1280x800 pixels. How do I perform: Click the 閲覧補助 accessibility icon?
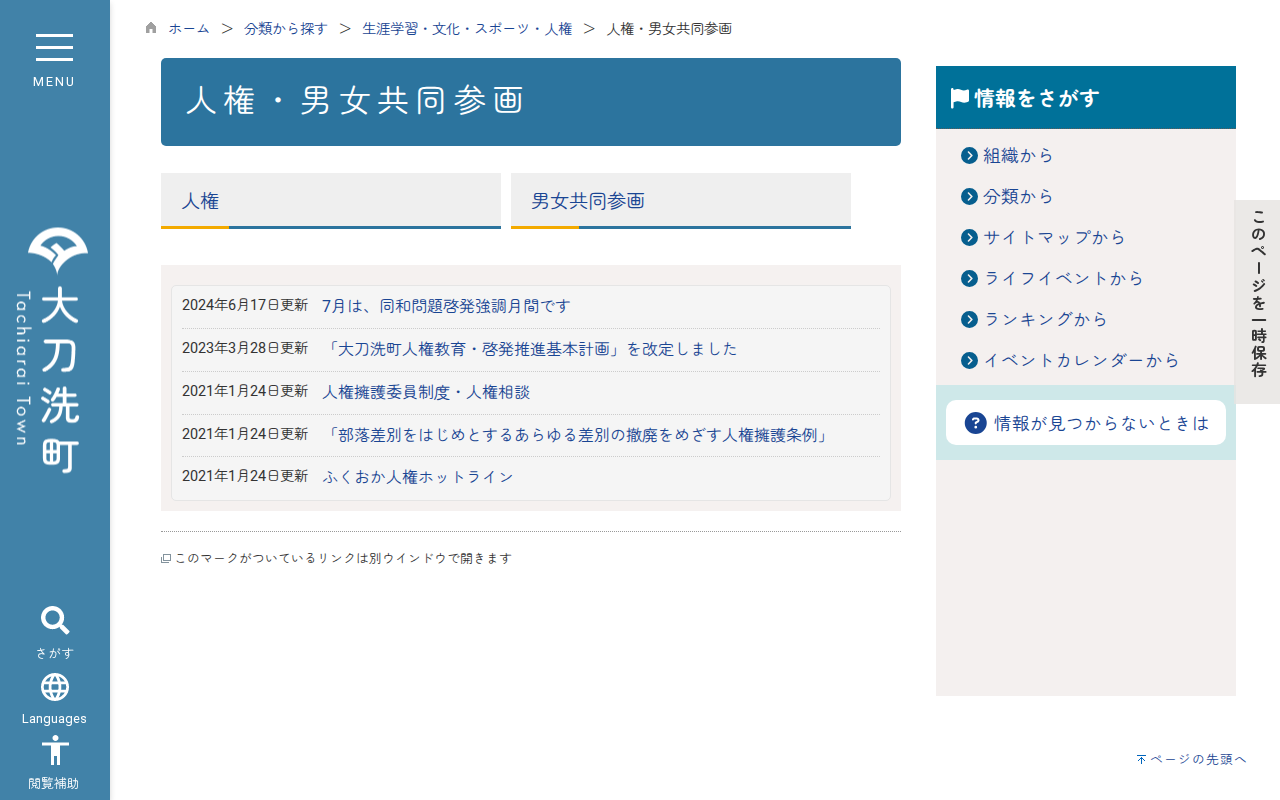point(55,751)
